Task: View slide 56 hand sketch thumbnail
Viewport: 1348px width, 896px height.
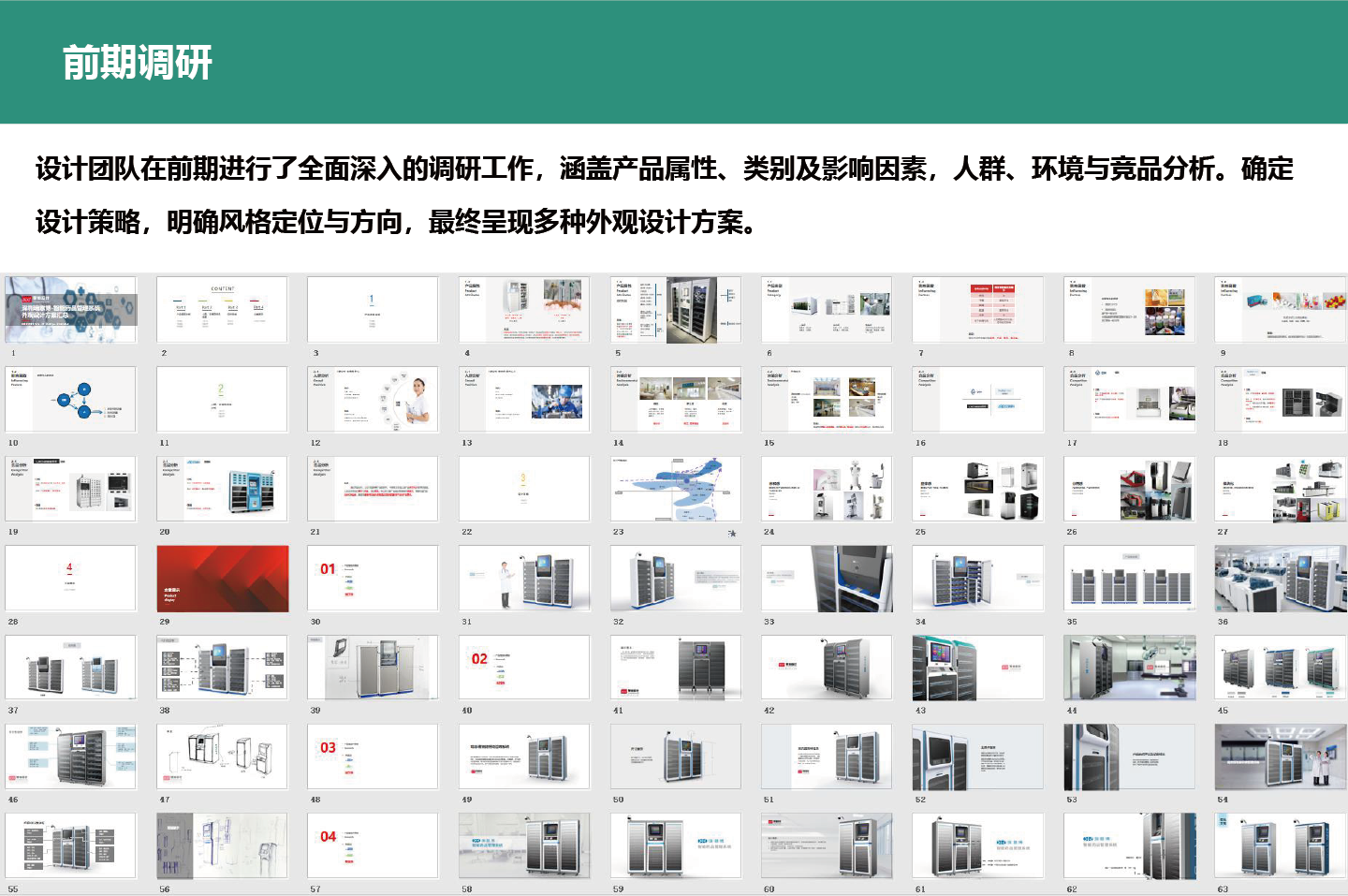Action: pyautogui.click(x=222, y=845)
